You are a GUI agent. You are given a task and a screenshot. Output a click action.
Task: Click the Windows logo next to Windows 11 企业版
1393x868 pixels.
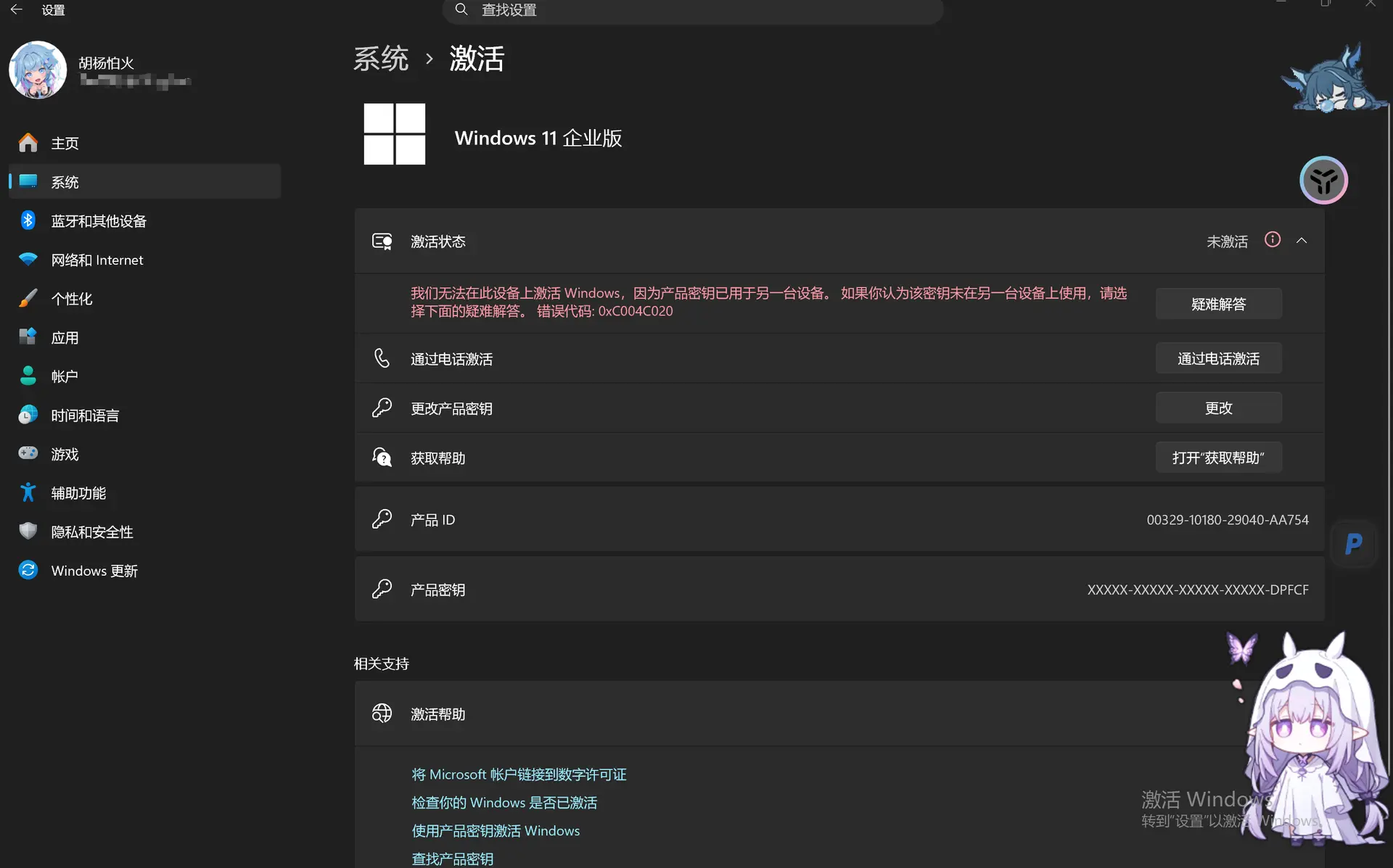point(395,134)
